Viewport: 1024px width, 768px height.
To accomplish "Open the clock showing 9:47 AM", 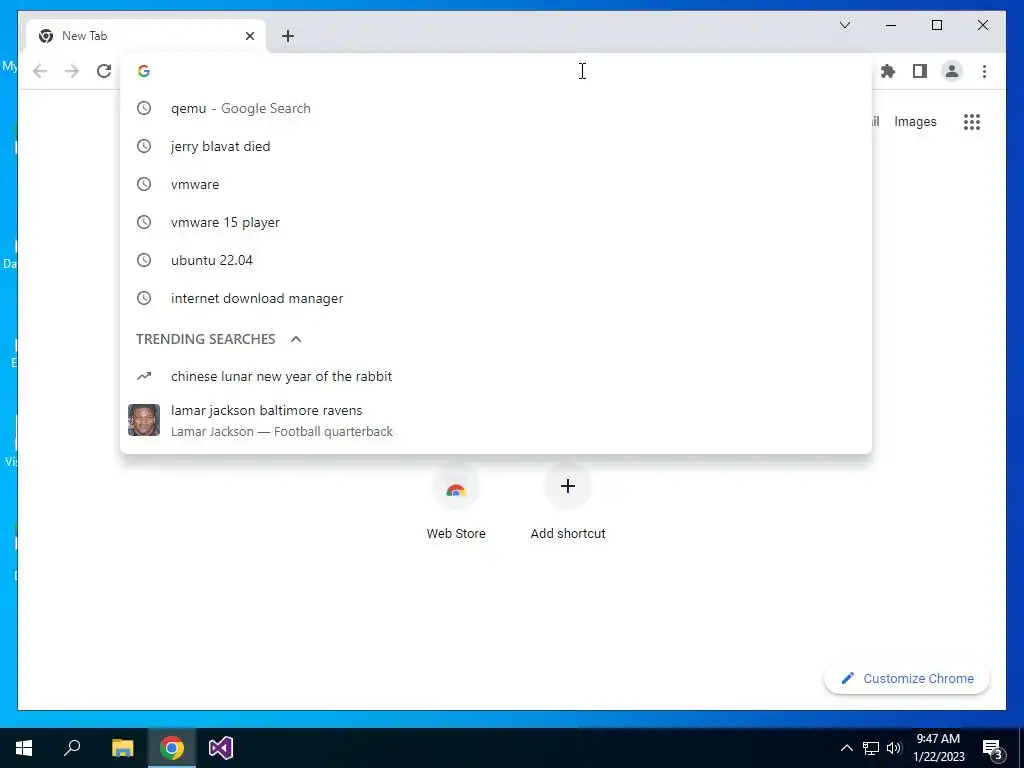I will click(938, 748).
